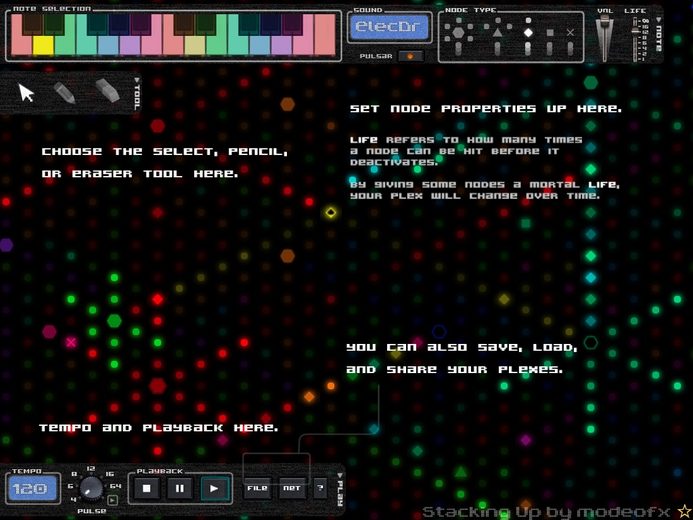Select the yellow diamond node on the grid
The height and width of the screenshot is (520, 693).
point(331,213)
